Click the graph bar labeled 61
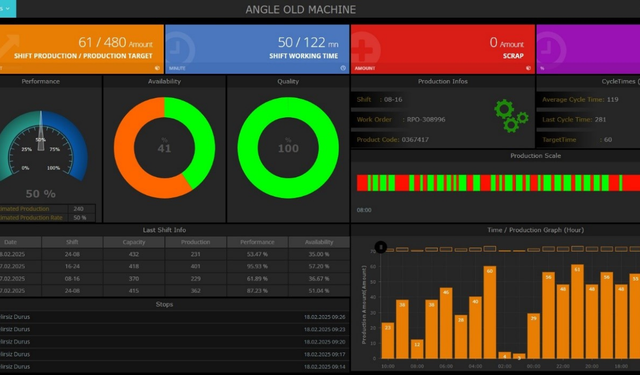Viewport: 640px width, 375px height. coord(577,312)
